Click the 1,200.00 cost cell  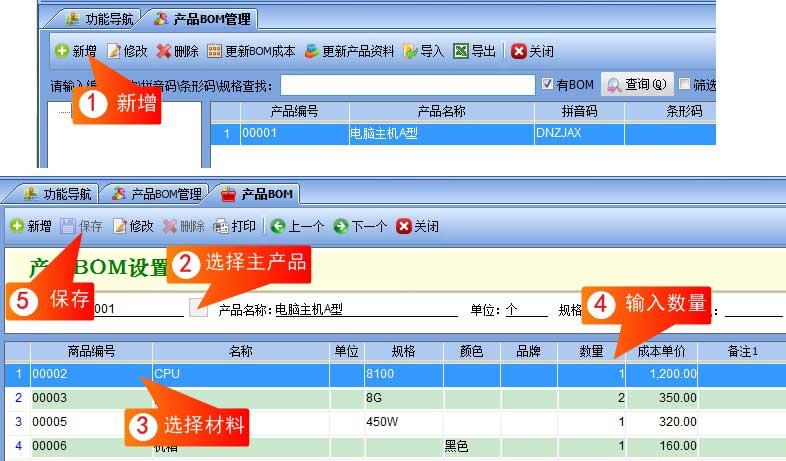662,374
